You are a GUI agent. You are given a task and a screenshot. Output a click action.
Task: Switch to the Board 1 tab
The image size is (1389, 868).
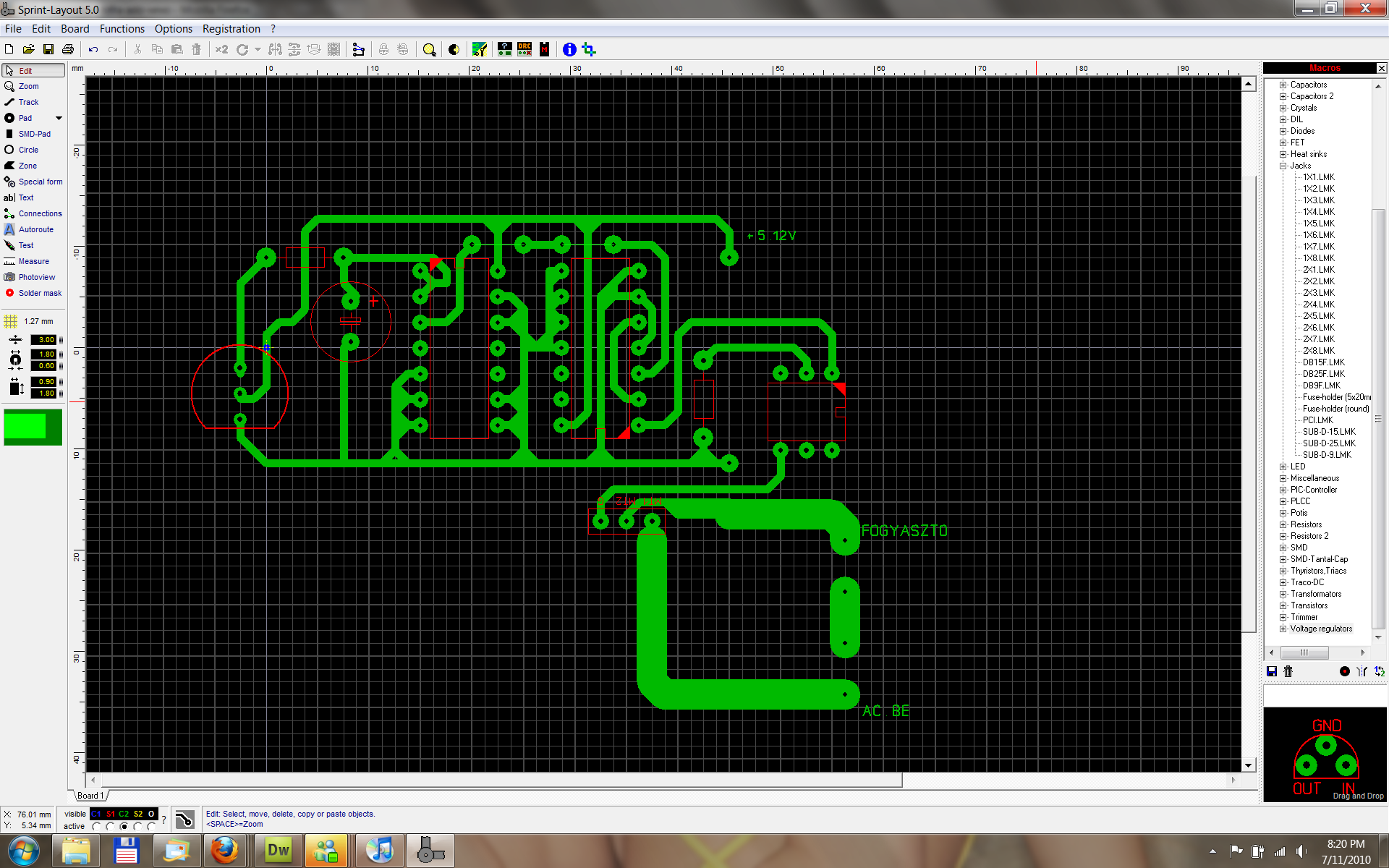(90, 796)
